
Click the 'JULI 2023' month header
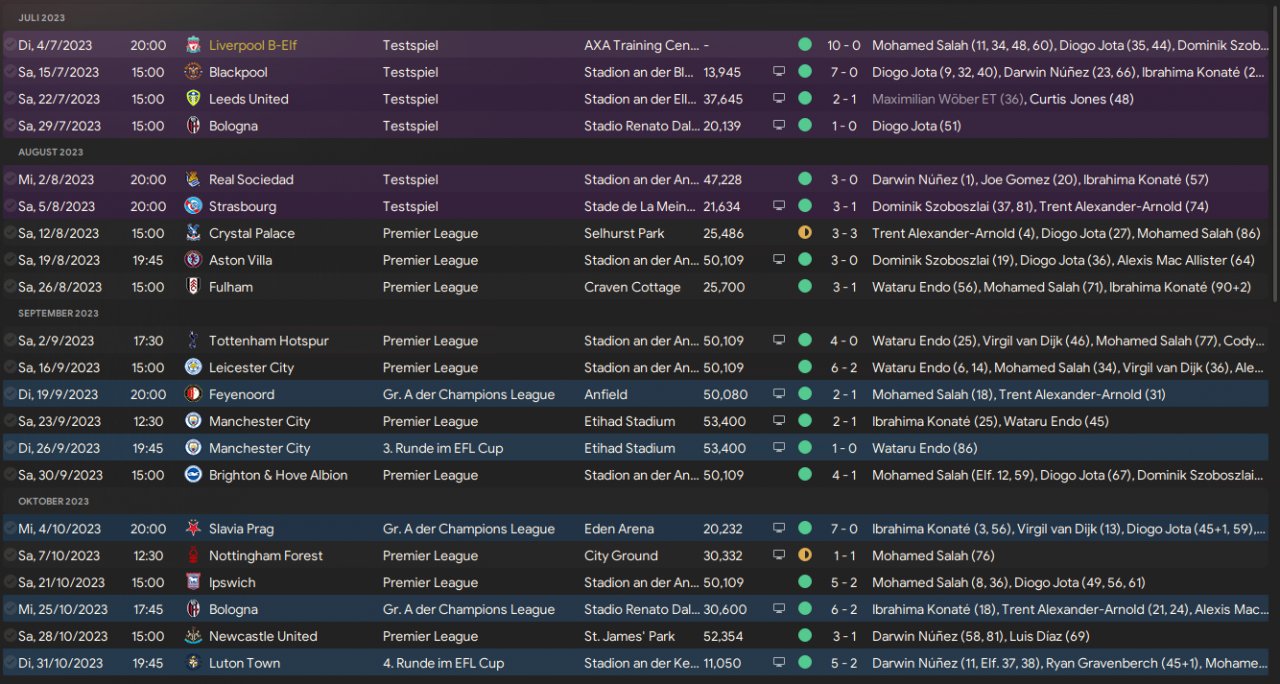point(42,18)
